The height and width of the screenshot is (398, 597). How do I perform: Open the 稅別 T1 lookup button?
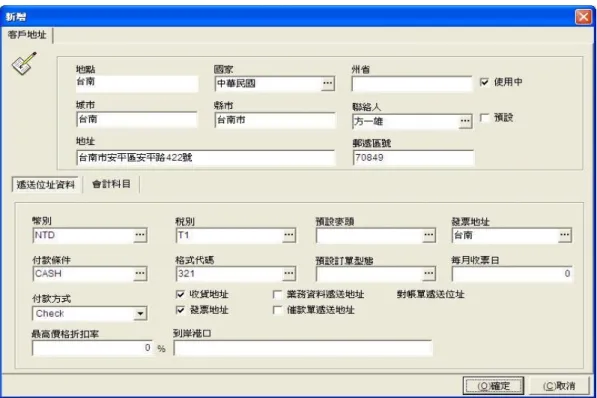point(289,235)
